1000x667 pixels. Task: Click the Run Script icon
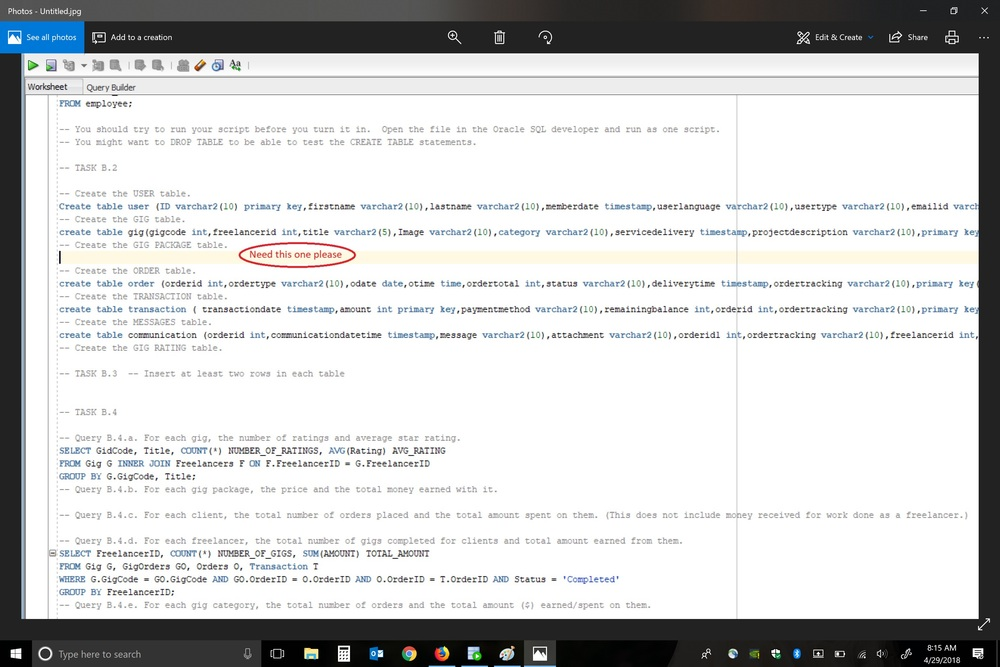pos(50,65)
